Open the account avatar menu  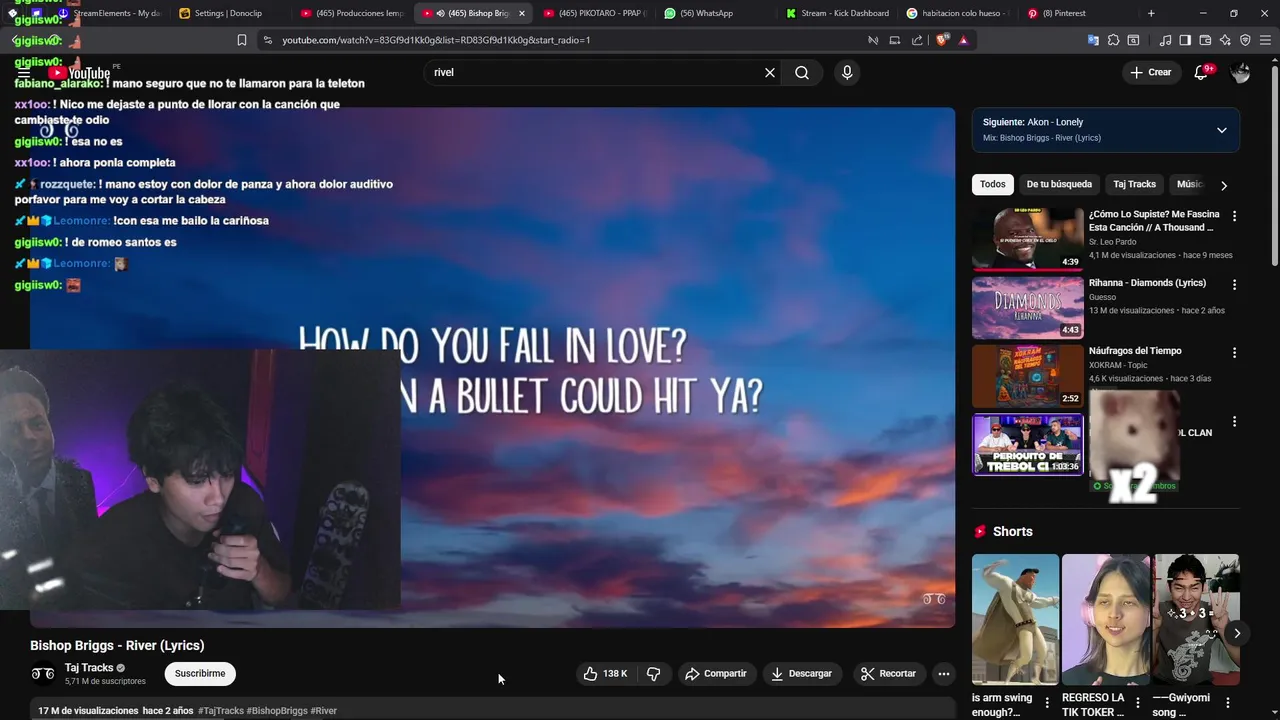pyautogui.click(x=1240, y=72)
